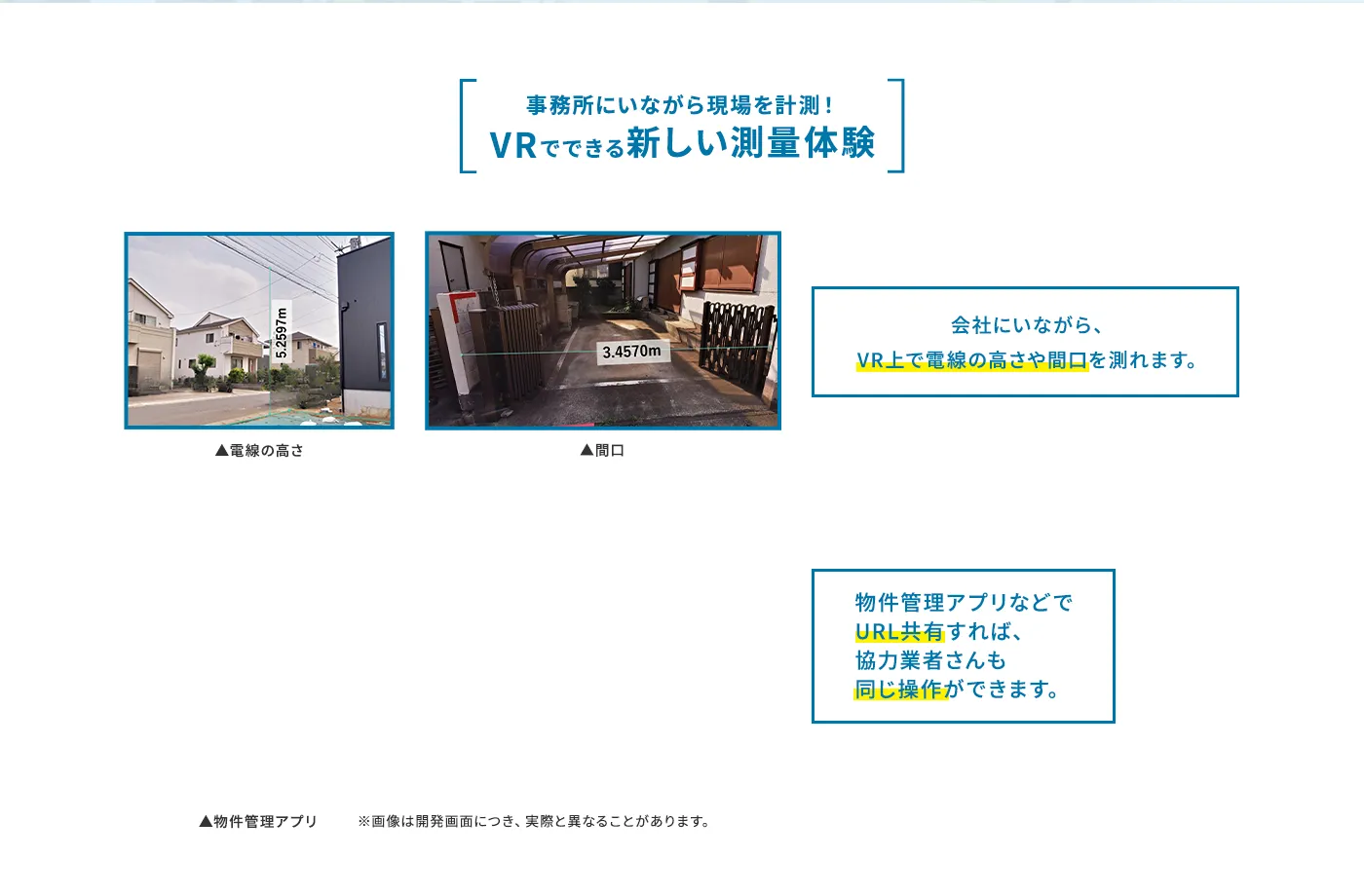Screen dimensions: 1364x896
Task: Click the black triangle beside 間口 caption
Action: 587,450
